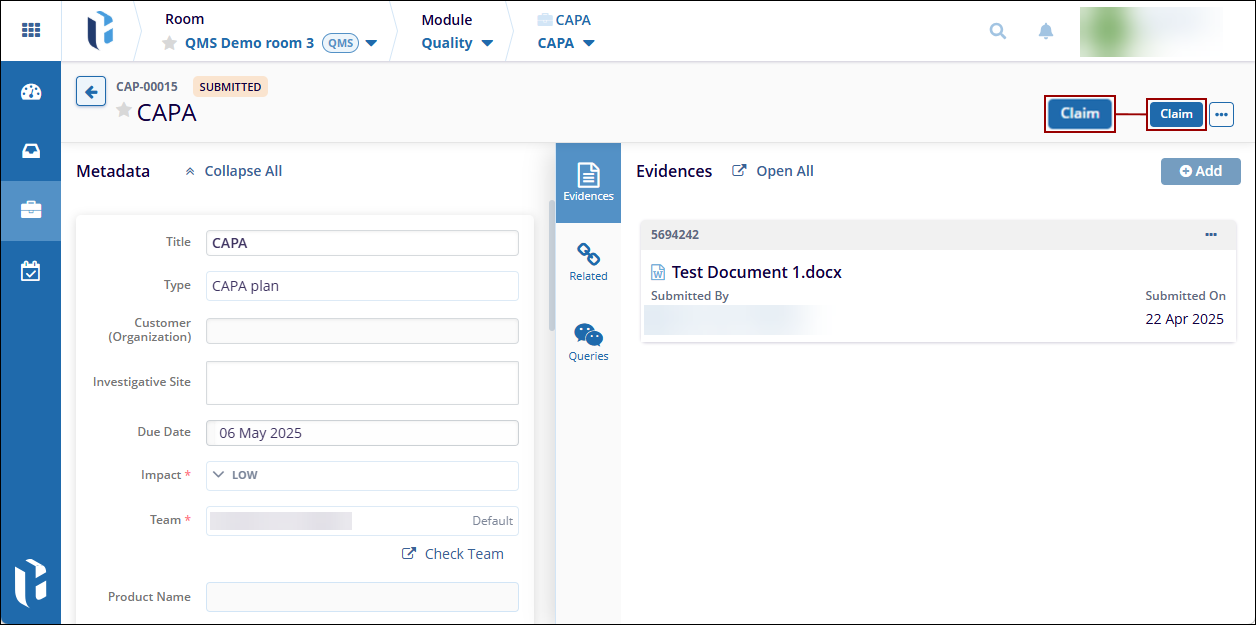
Task: Click the Add evidence button
Action: click(x=1200, y=171)
